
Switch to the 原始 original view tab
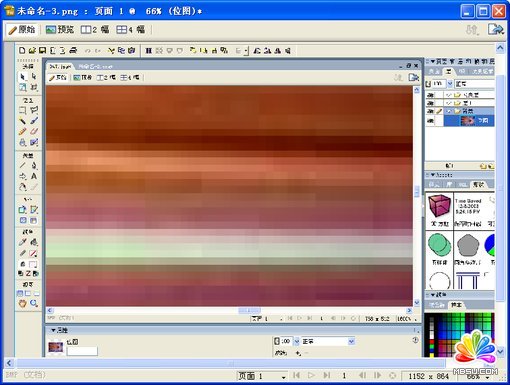[x=22, y=30]
